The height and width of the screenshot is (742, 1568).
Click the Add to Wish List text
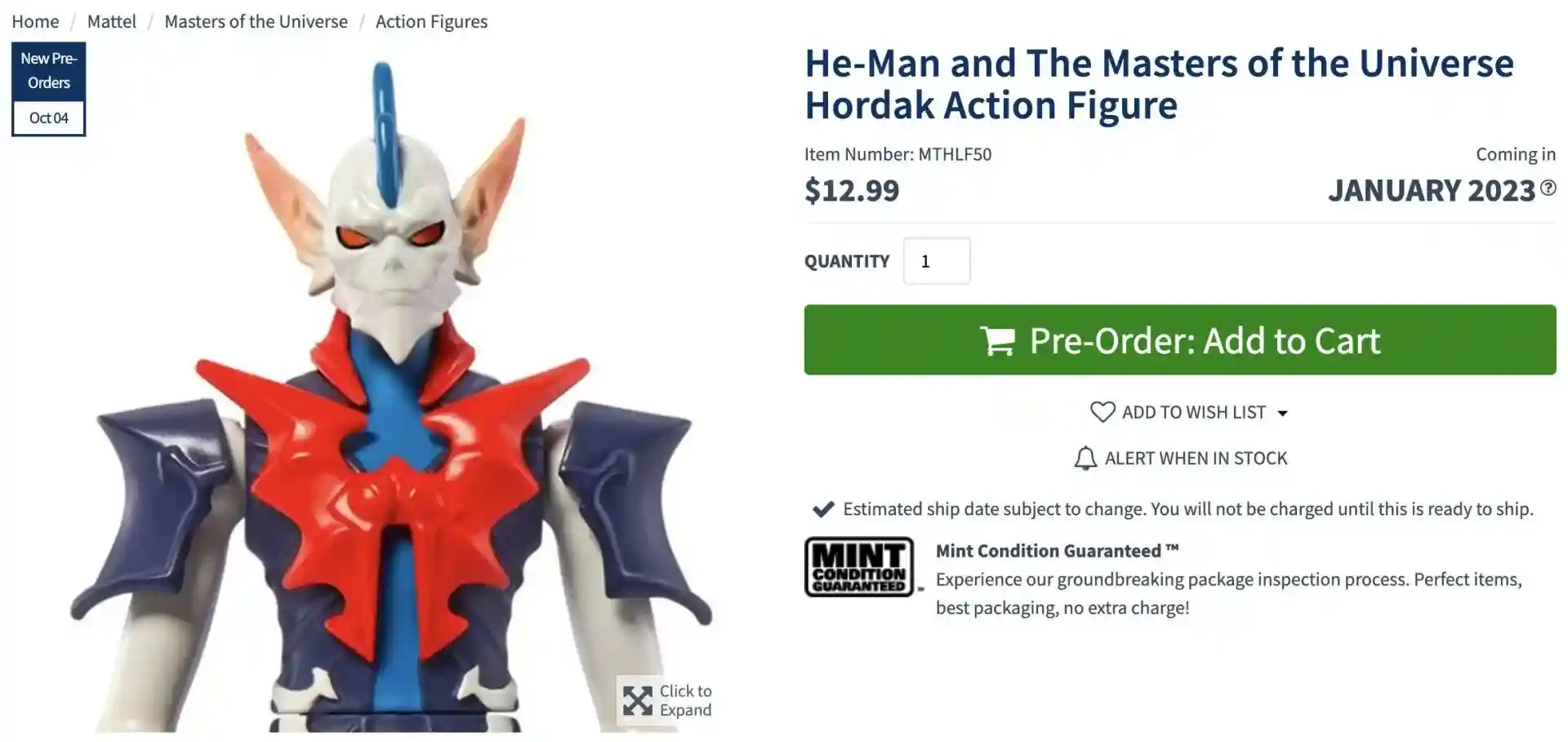[1194, 412]
